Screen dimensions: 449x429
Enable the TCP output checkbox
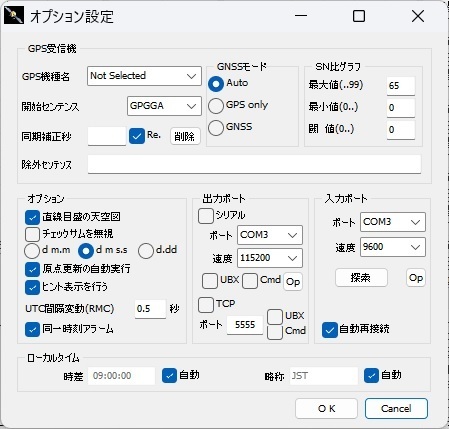click(206, 304)
